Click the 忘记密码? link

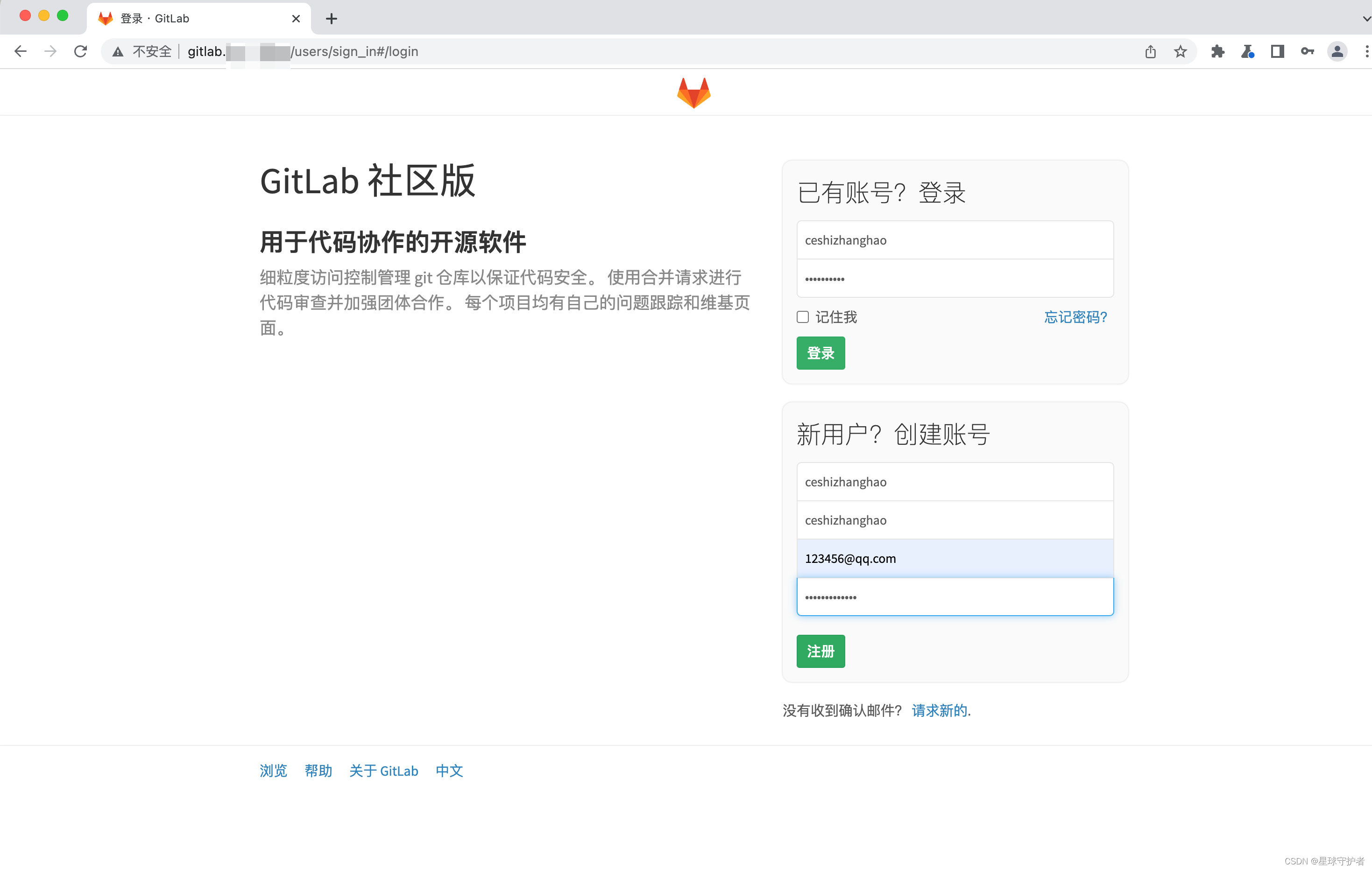click(x=1075, y=317)
